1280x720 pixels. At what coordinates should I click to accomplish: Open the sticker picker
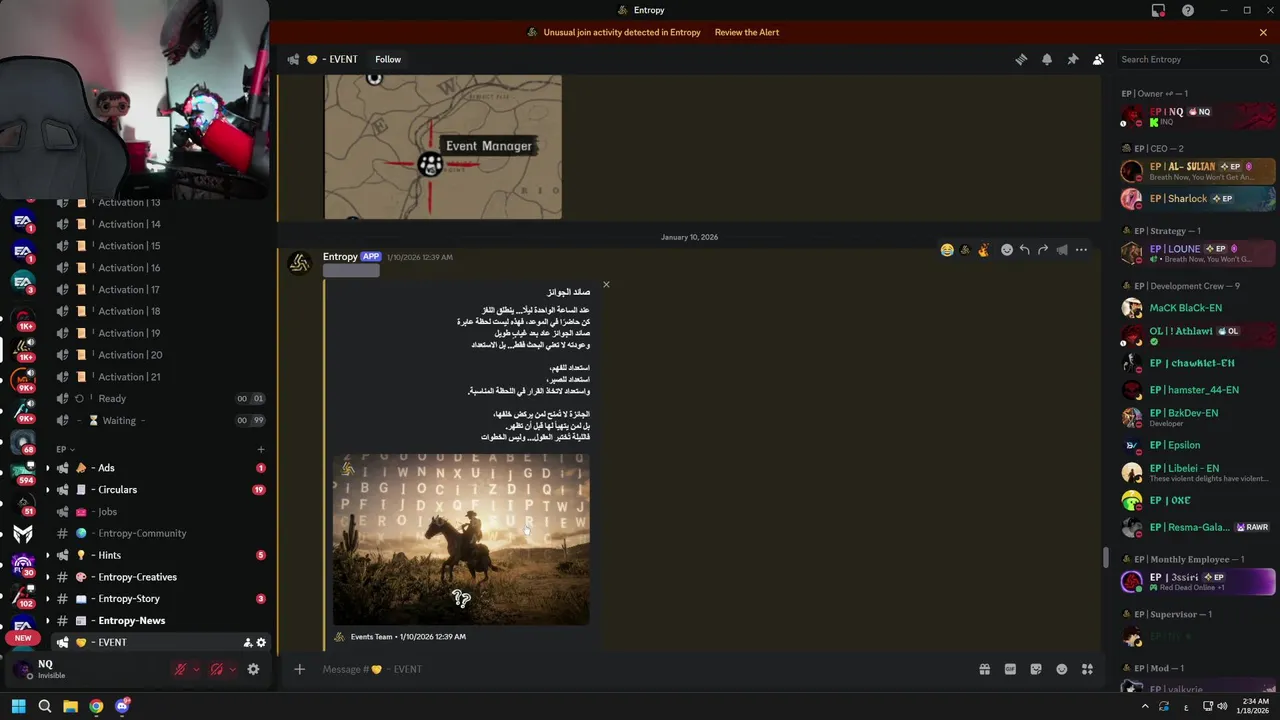click(x=1036, y=669)
